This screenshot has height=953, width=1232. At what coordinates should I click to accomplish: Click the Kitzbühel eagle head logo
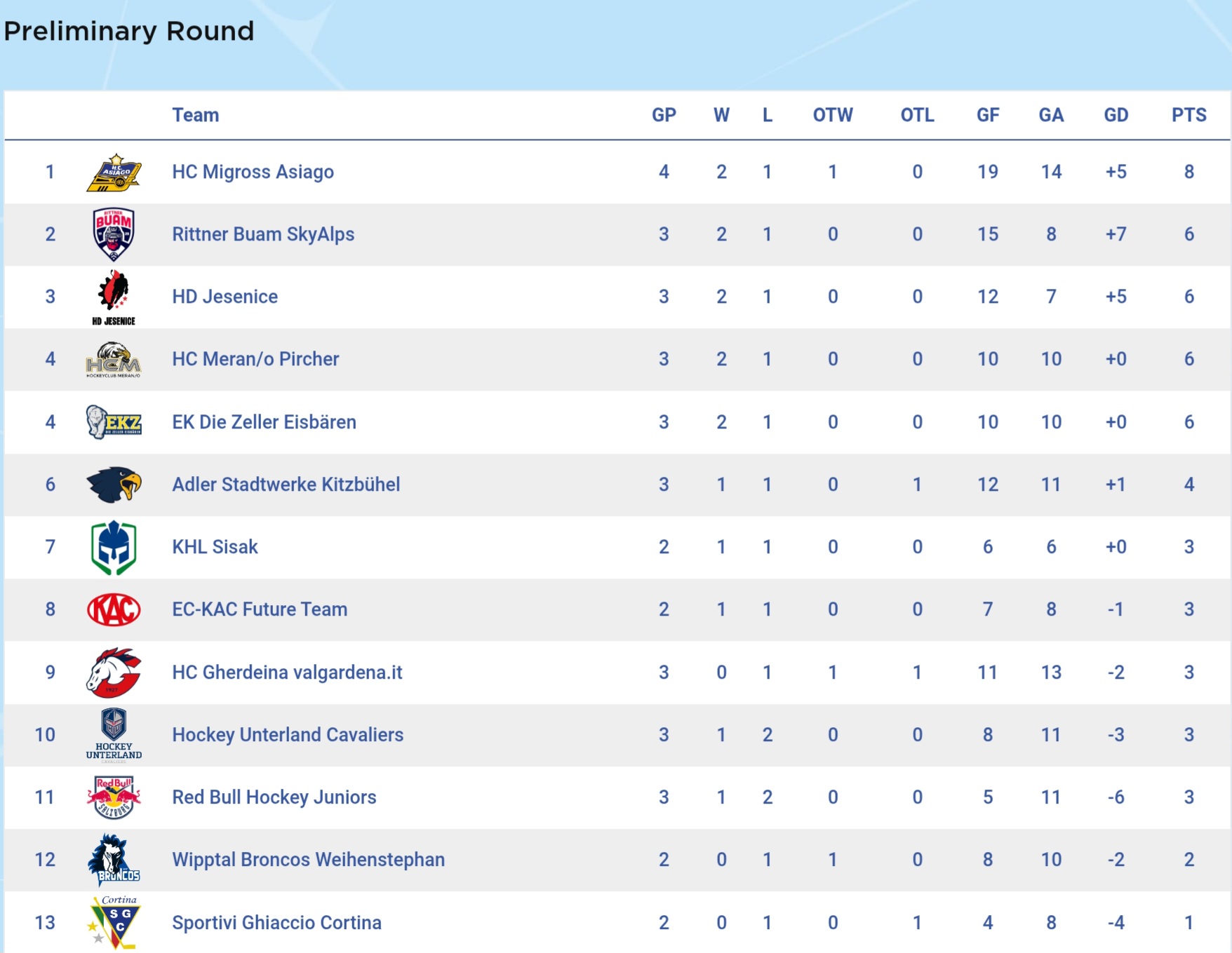point(114,485)
